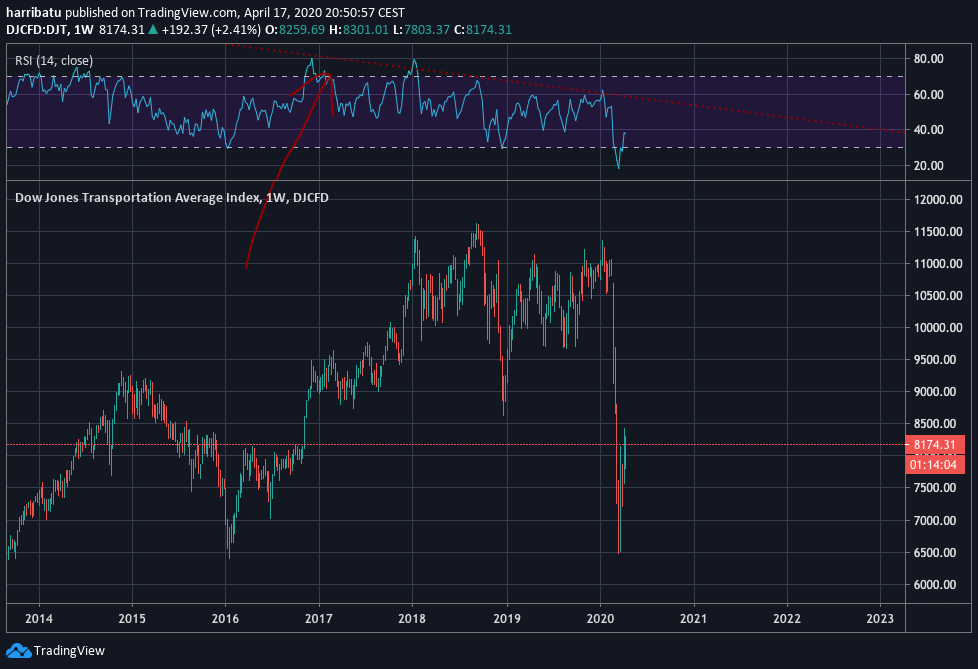
Task: Click the 2021 label on time axis
Action: (x=694, y=618)
